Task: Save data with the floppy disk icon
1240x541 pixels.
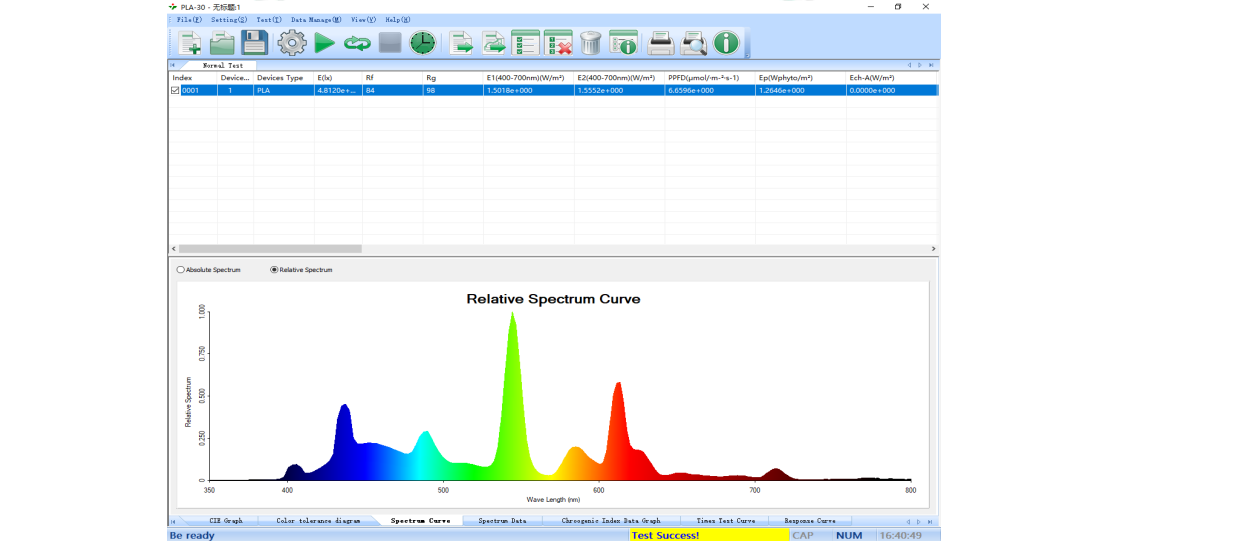Action: pyautogui.click(x=255, y=42)
